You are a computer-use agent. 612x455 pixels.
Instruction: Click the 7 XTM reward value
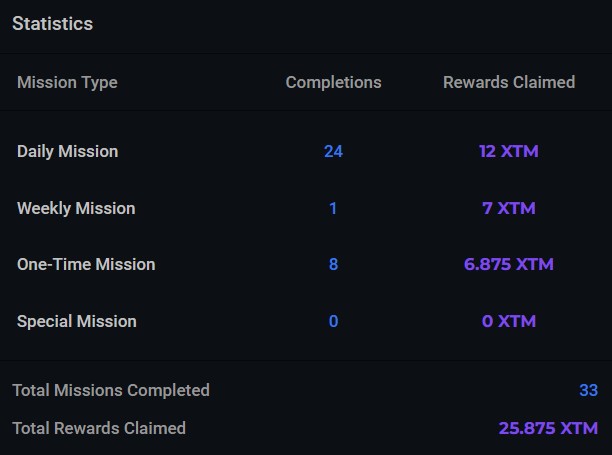(x=509, y=208)
